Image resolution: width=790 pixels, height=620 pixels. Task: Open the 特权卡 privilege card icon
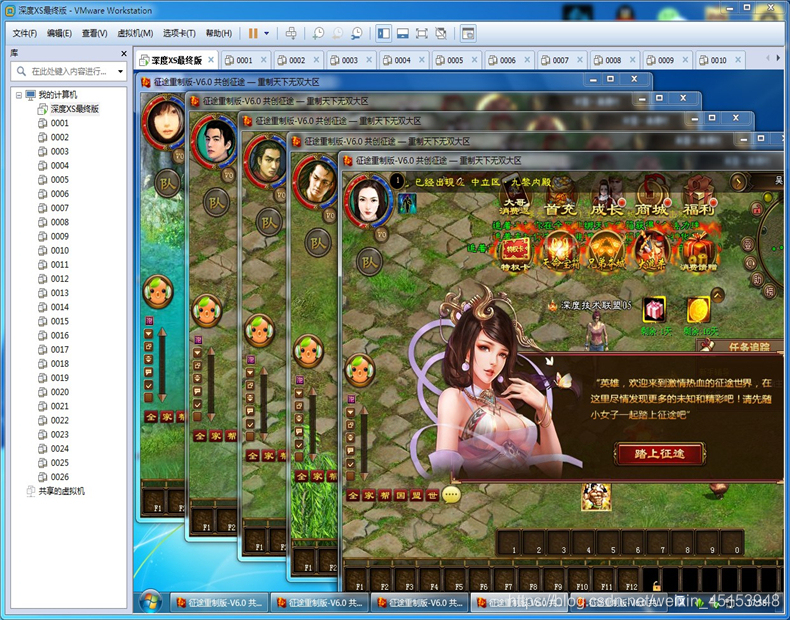click(515, 252)
